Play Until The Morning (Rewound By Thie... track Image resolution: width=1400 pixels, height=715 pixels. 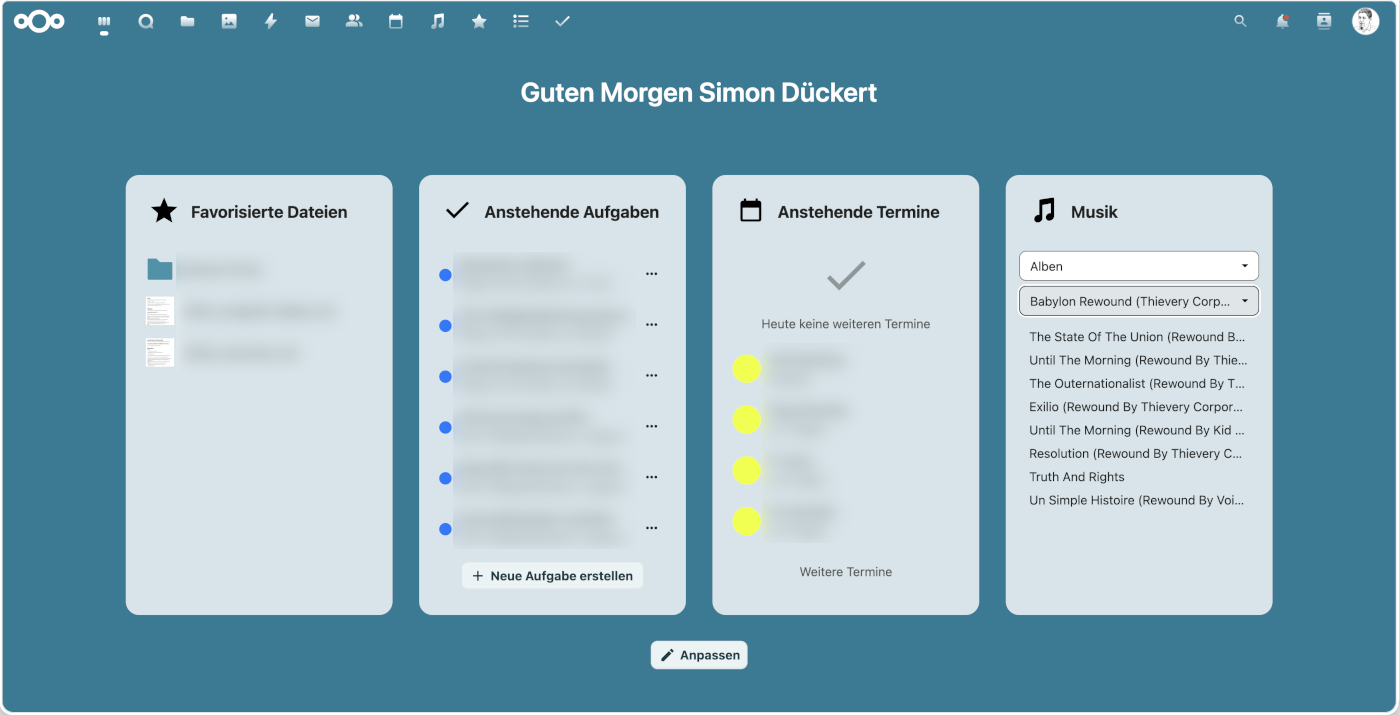point(1139,360)
